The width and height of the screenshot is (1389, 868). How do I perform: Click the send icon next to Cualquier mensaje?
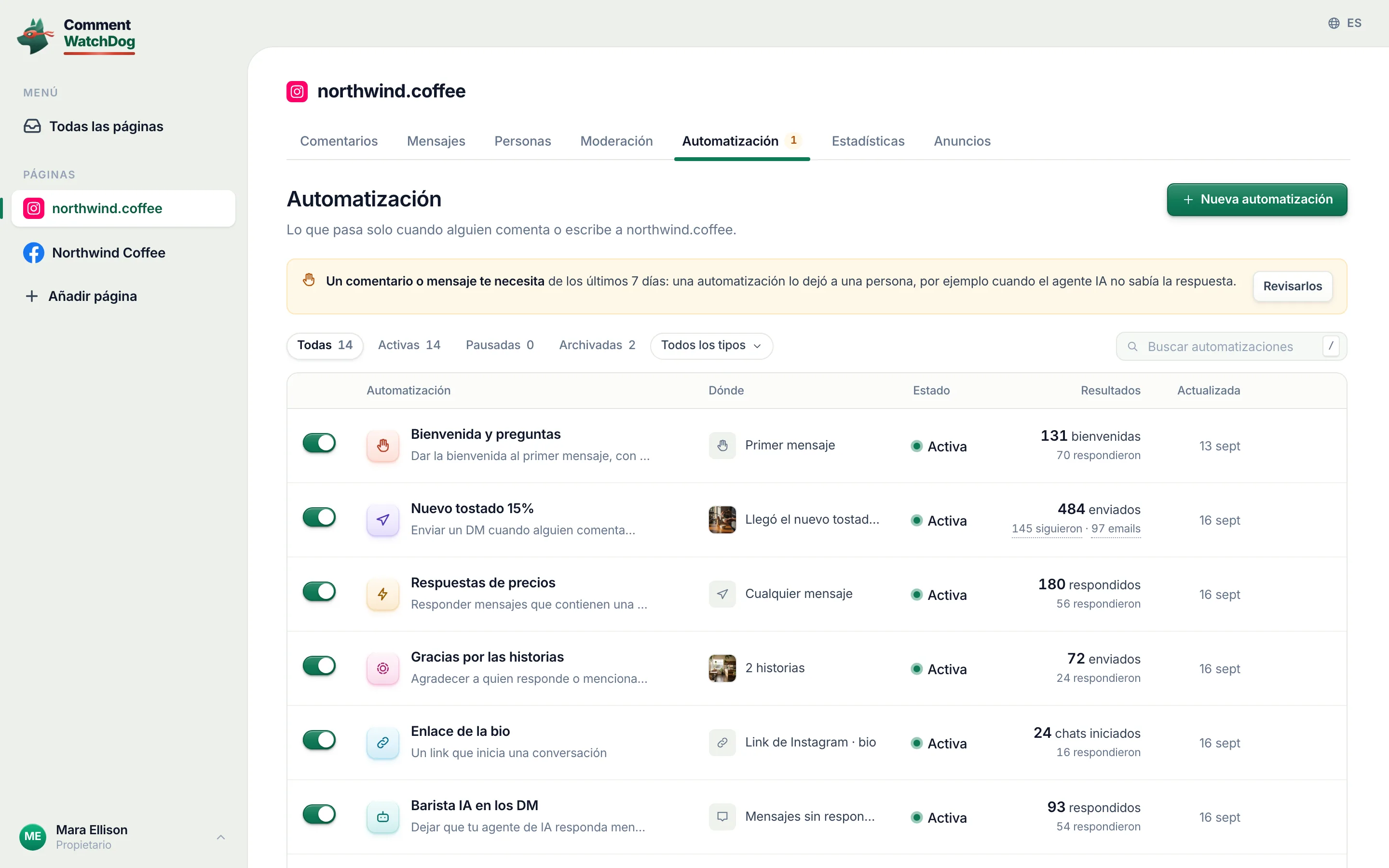(x=722, y=594)
